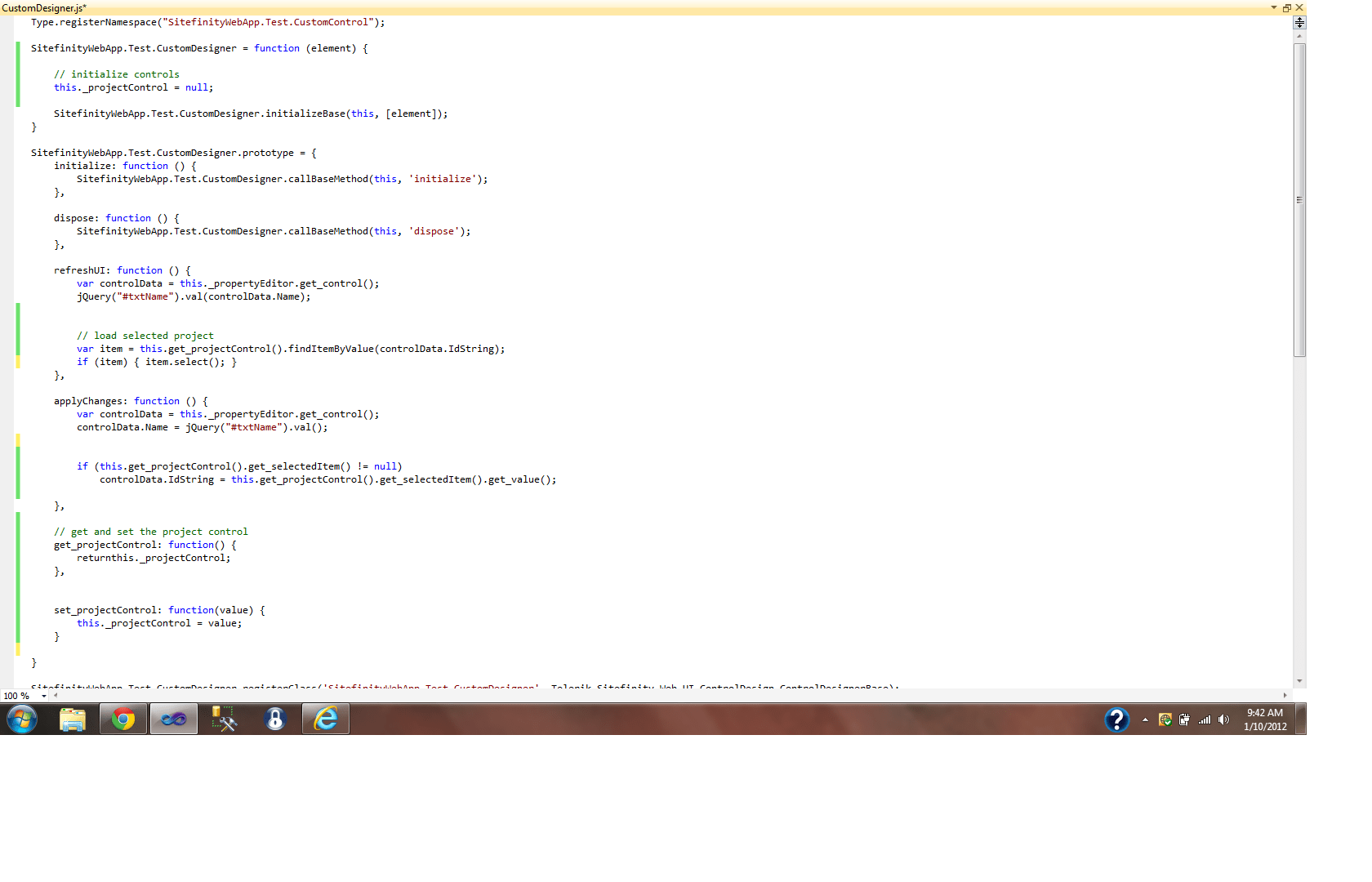This screenshot has height=882, width=1372.
Task: Click the '// initialize controls' comment
Action: click(117, 74)
